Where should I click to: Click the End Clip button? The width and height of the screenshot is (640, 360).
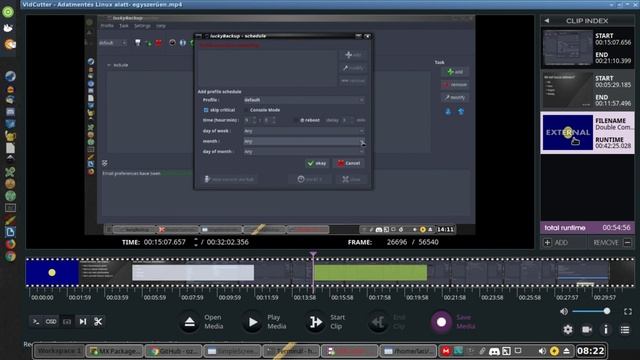tap(378, 322)
